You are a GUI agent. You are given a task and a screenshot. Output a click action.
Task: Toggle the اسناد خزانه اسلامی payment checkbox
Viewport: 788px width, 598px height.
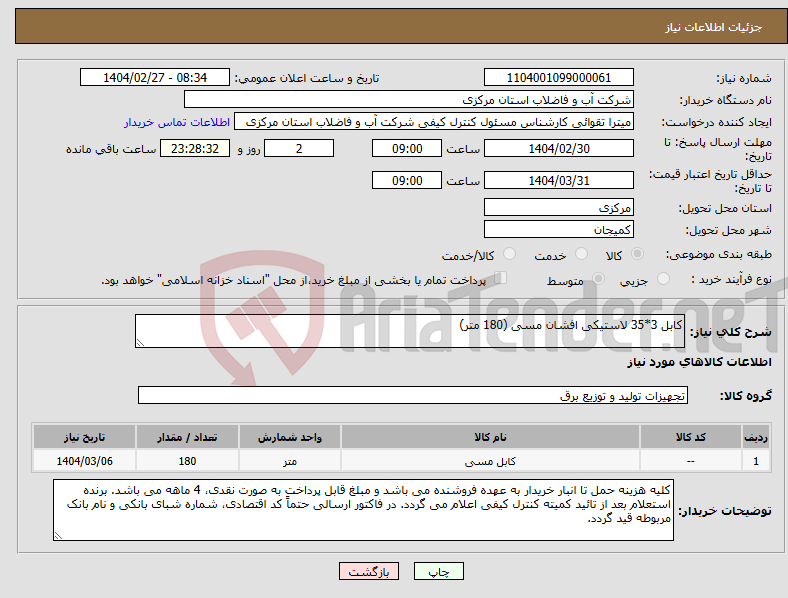501,277
